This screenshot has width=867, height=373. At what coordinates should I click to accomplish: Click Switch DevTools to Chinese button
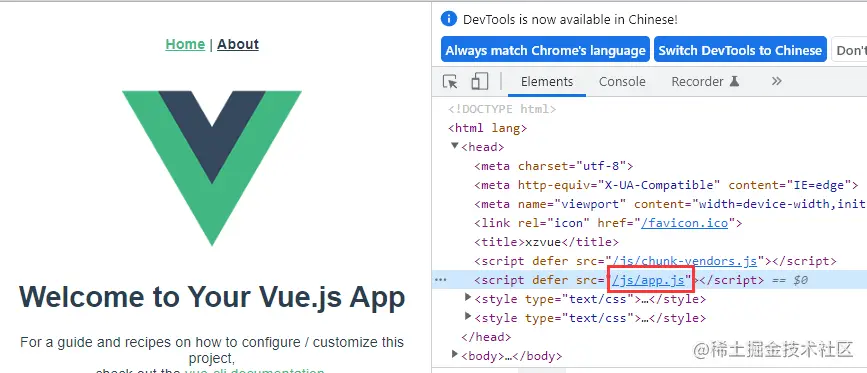tap(740, 50)
